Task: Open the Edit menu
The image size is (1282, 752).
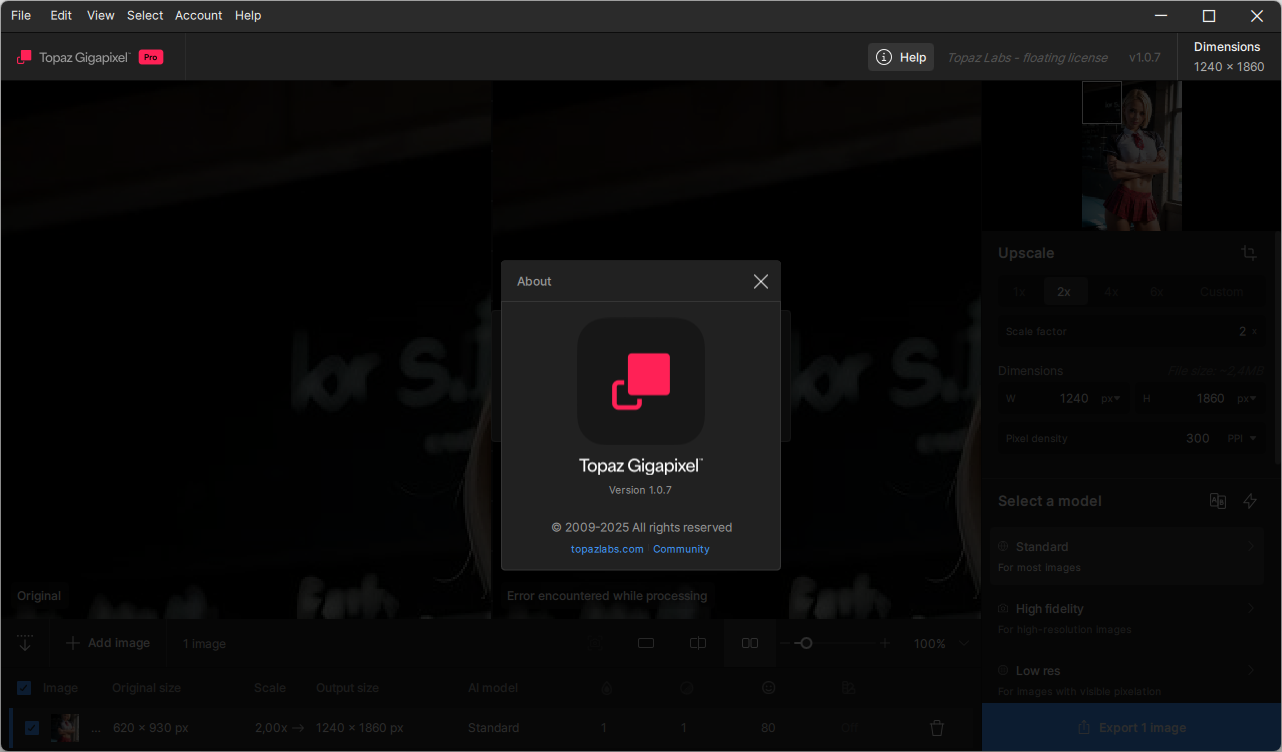Action: coord(61,15)
